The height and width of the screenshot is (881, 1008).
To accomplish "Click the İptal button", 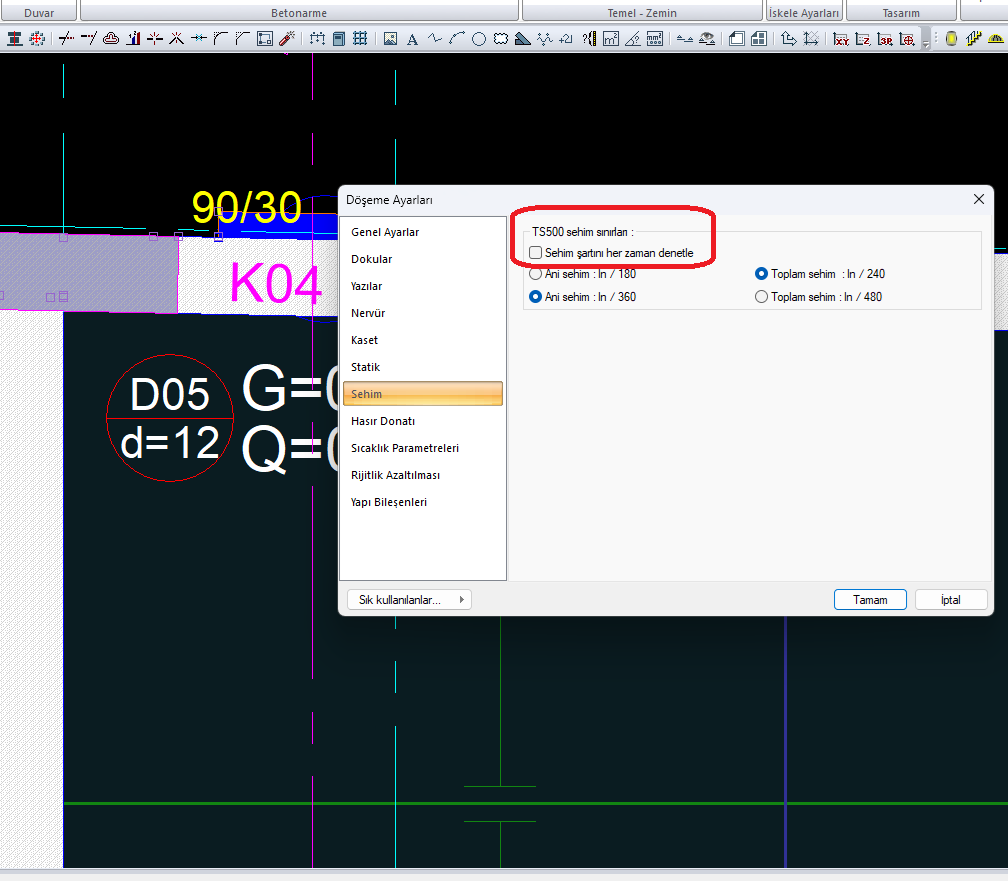I will tap(951, 600).
